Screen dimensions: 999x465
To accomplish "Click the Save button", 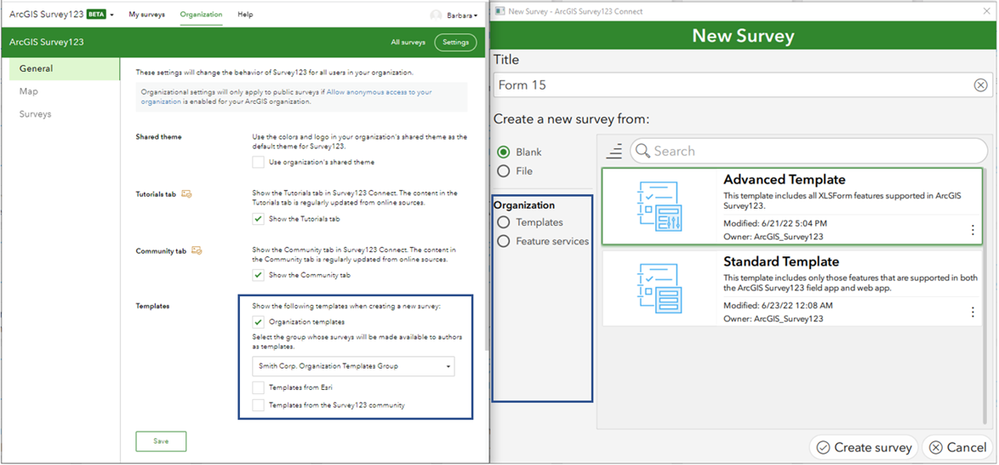I will point(161,441).
